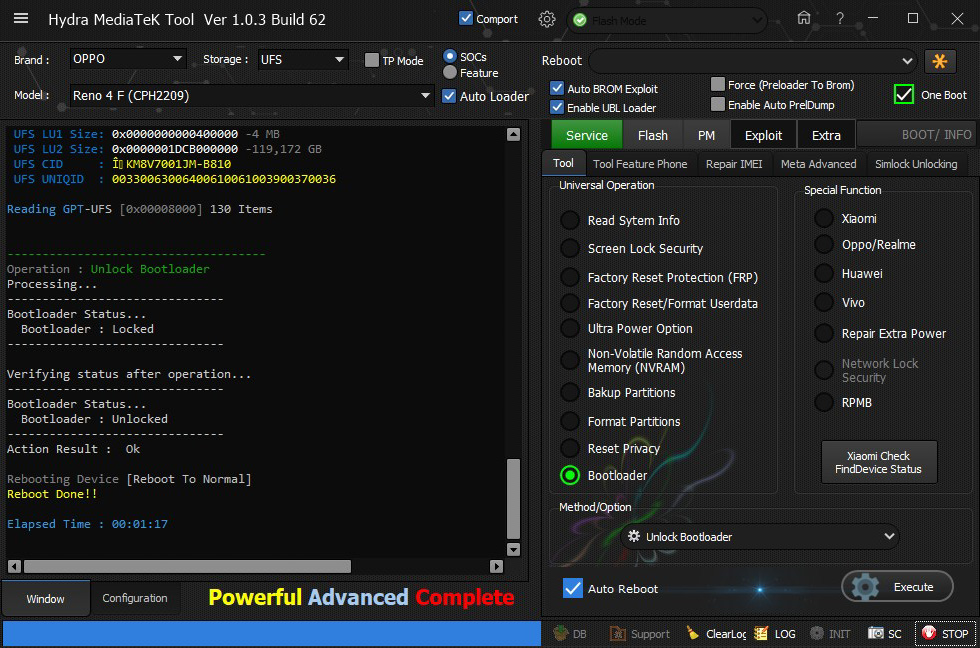Viewport: 980px width, 648px height.
Task: Click the orange asterisk reboot button
Action: (x=940, y=61)
